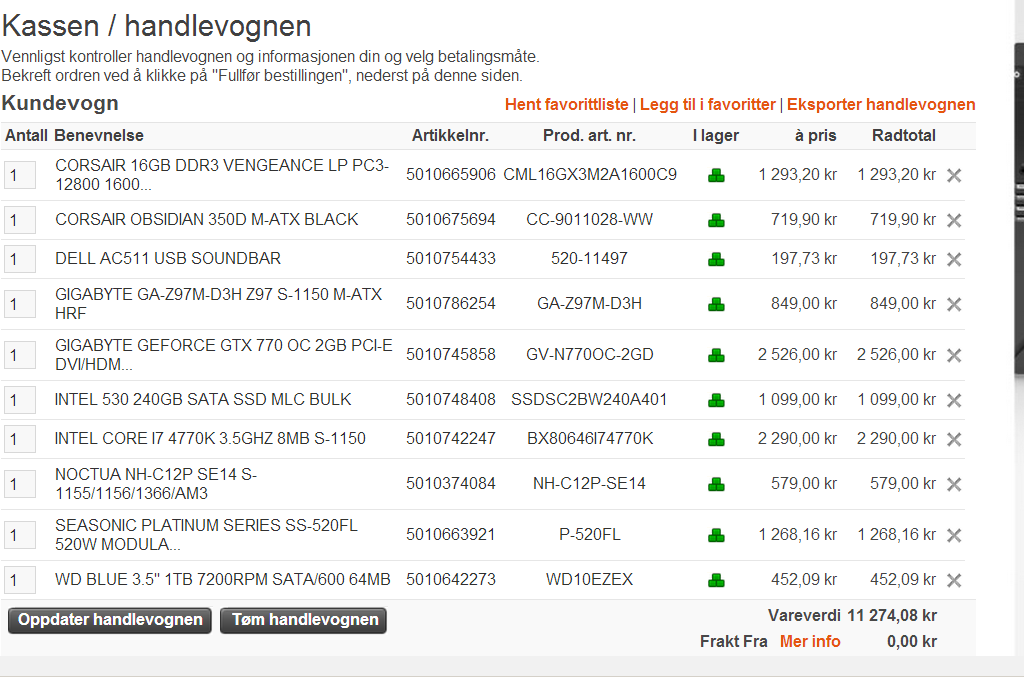Open NOCTUA NH-C12P SE14 product name
Viewport: 1024px width, 677px height.
tap(156, 484)
